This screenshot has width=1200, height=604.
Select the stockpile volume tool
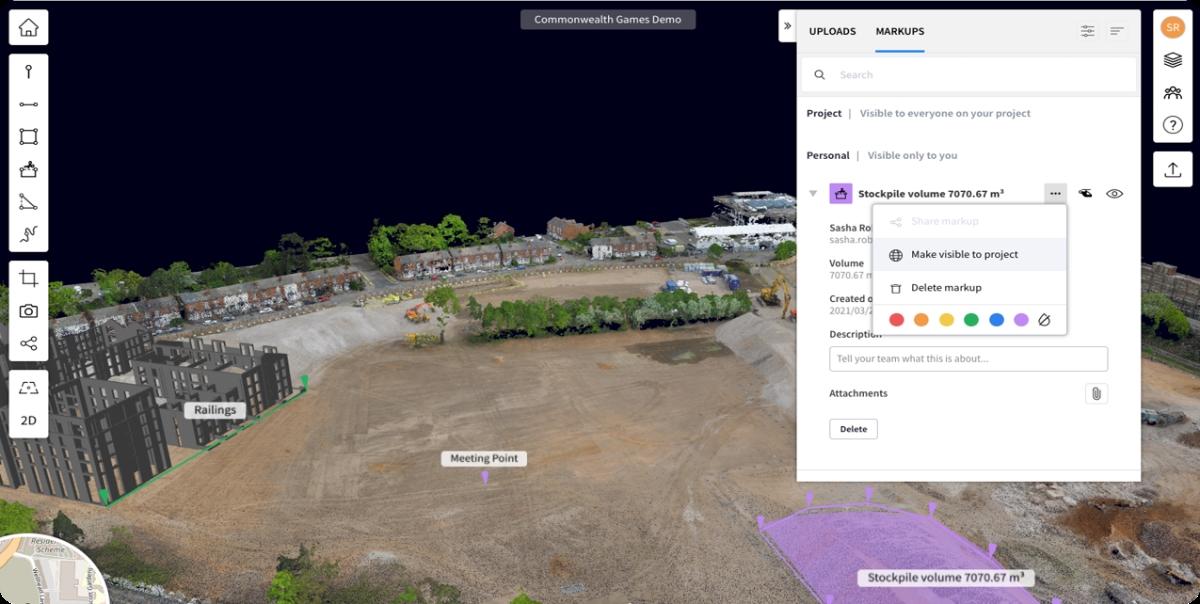(28, 169)
